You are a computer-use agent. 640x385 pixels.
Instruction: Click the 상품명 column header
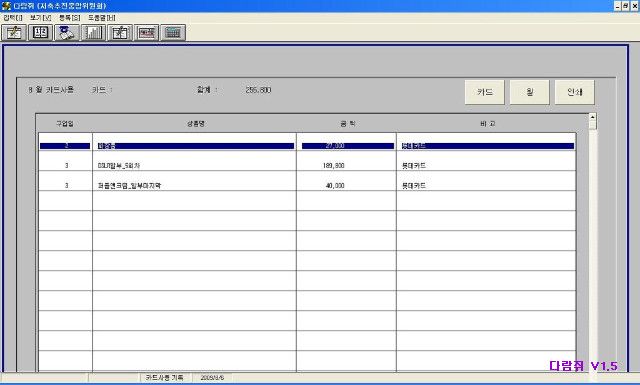pos(196,123)
